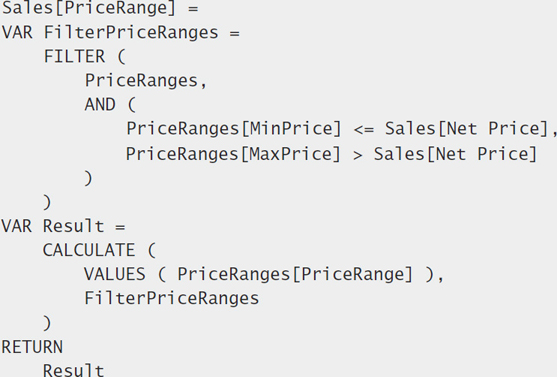The height and width of the screenshot is (377, 557).
Task: Click Sales[Net Price] on the MaxPrice line
Action: [x=455, y=154]
